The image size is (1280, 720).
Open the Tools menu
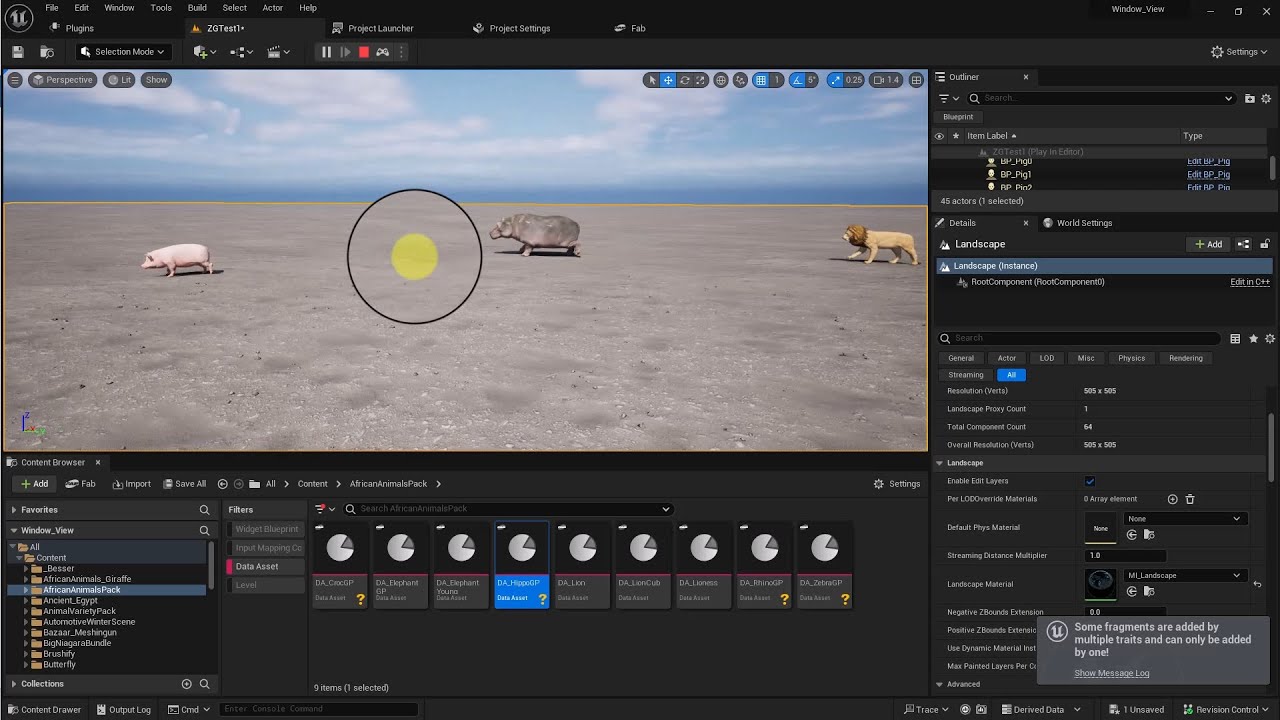tap(161, 8)
